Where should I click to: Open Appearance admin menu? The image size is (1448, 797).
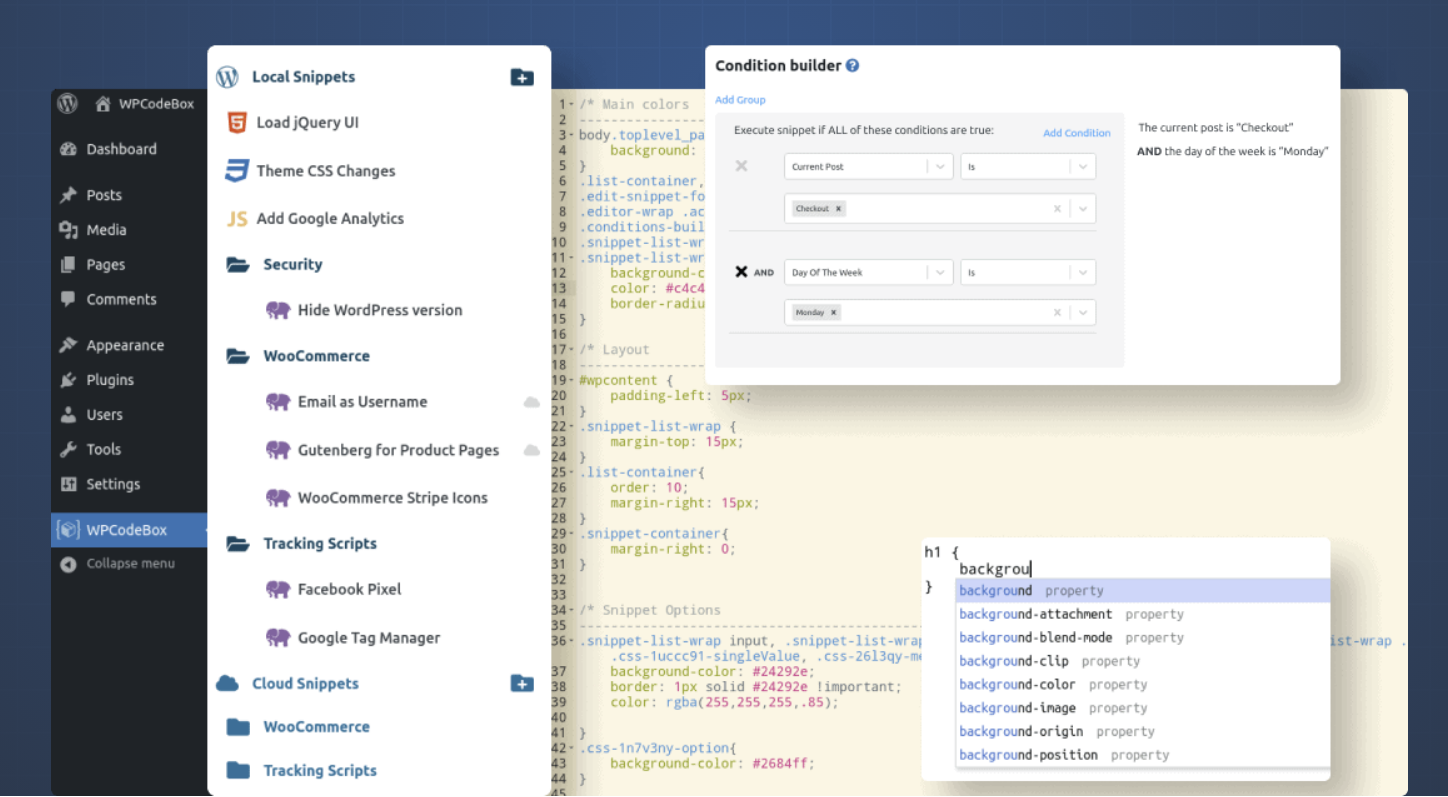(125, 345)
